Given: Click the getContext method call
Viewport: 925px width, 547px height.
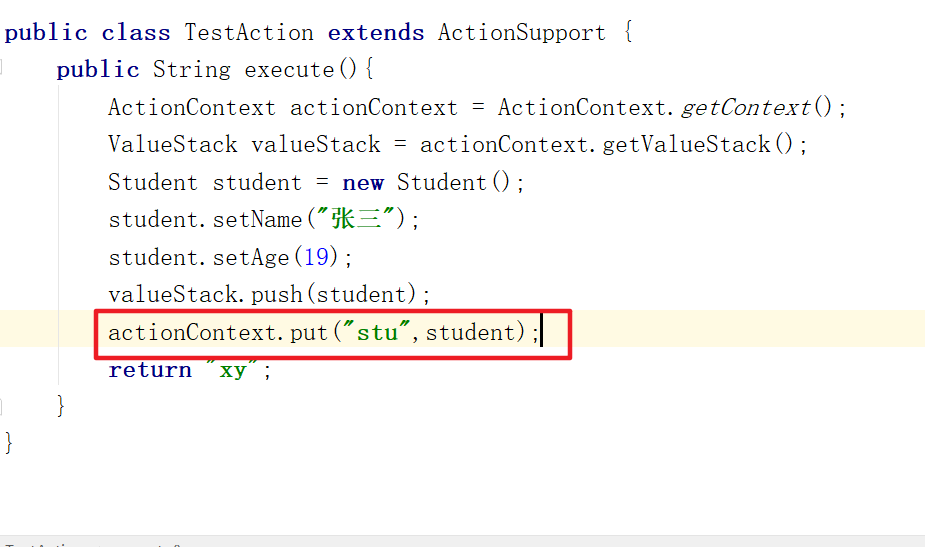Looking at the screenshot, I should [746, 107].
